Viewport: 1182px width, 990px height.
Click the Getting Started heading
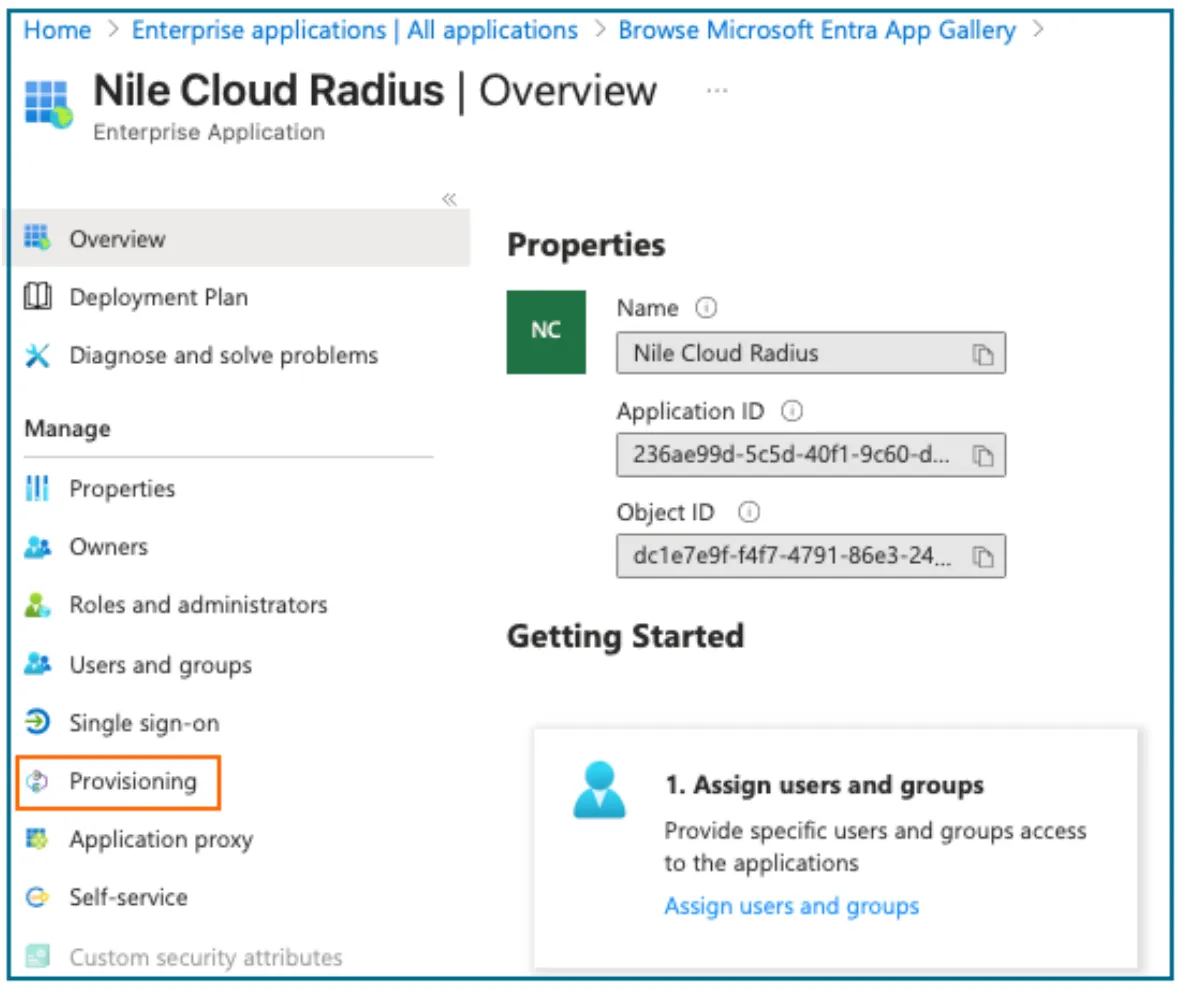coord(626,636)
